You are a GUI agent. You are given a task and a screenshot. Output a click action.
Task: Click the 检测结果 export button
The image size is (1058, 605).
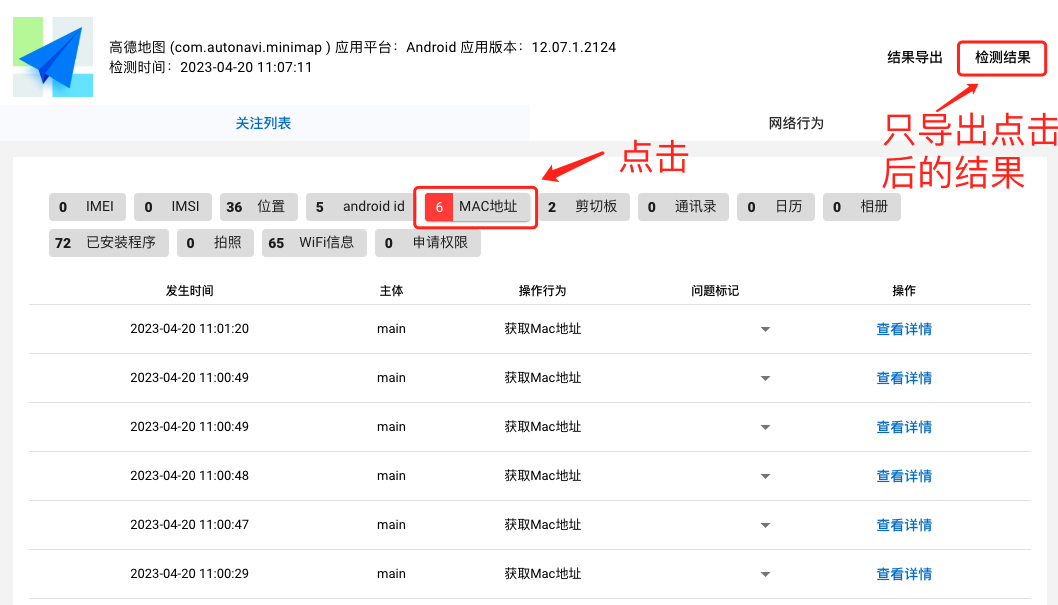1002,58
